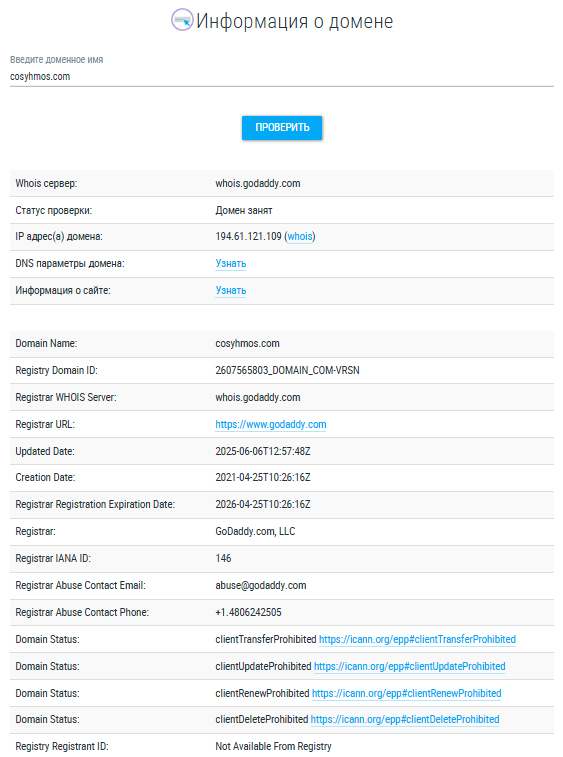Click the Домен занят status text
The height and width of the screenshot is (757, 563).
(x=244, y=210)
